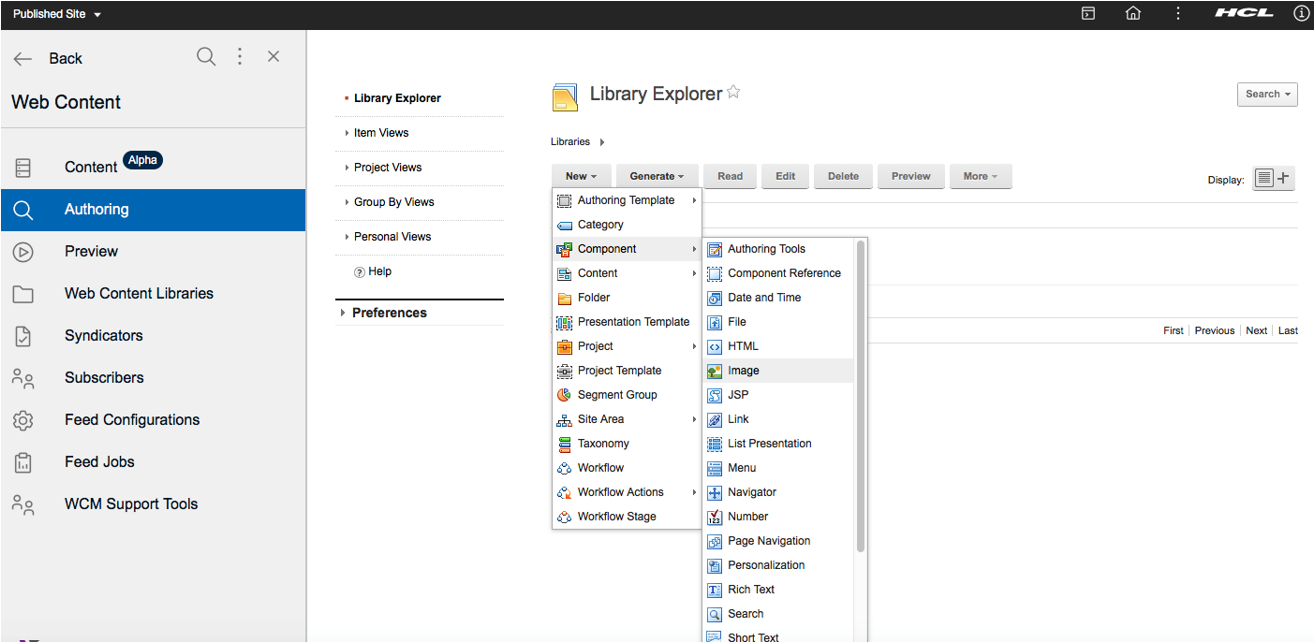Image resolution: width=1315 pixels, height=642 pixels.
Task: Open Item Views in navigation list
Action: 381,133
